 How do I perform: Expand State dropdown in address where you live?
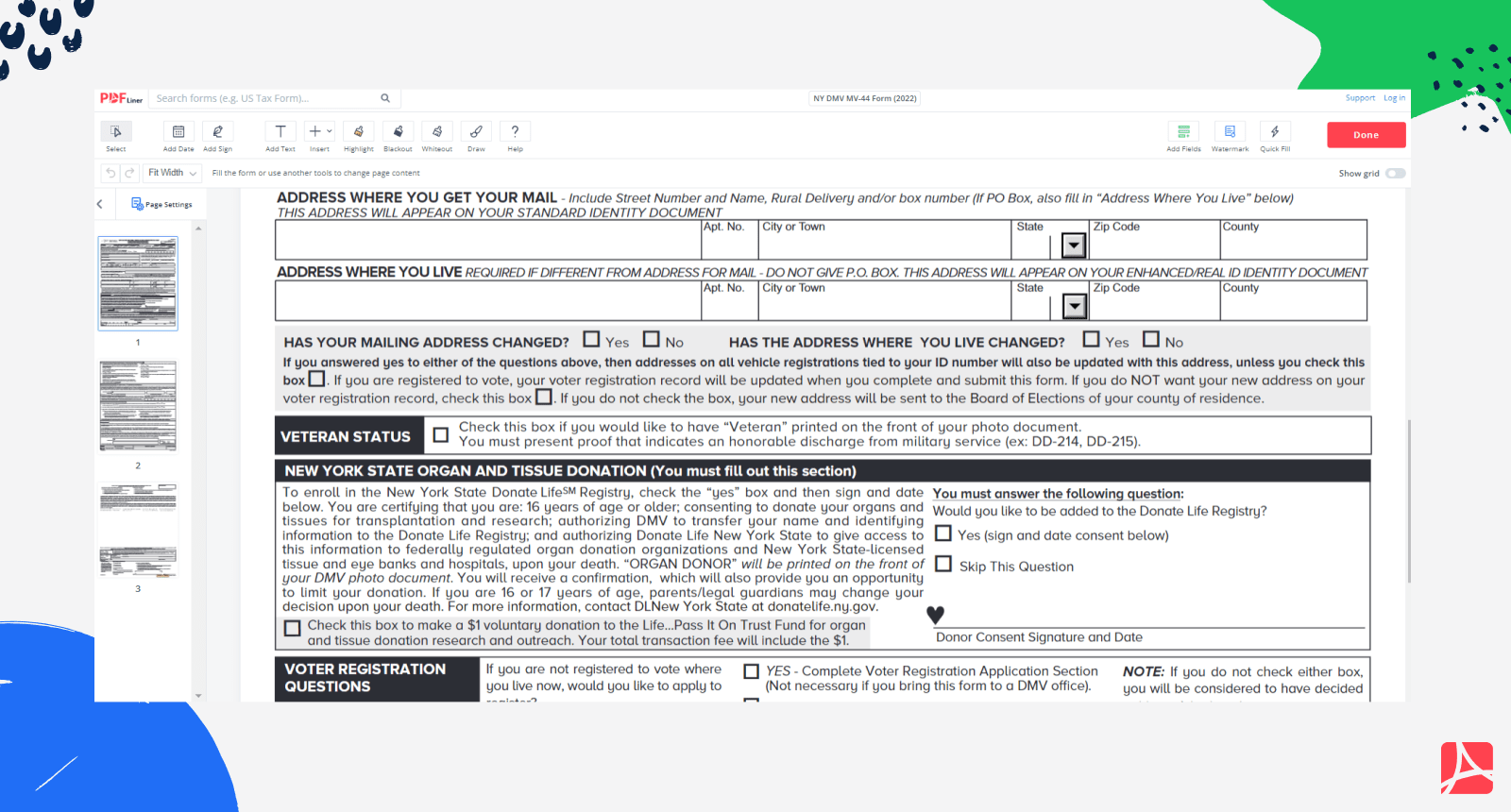1074,306
